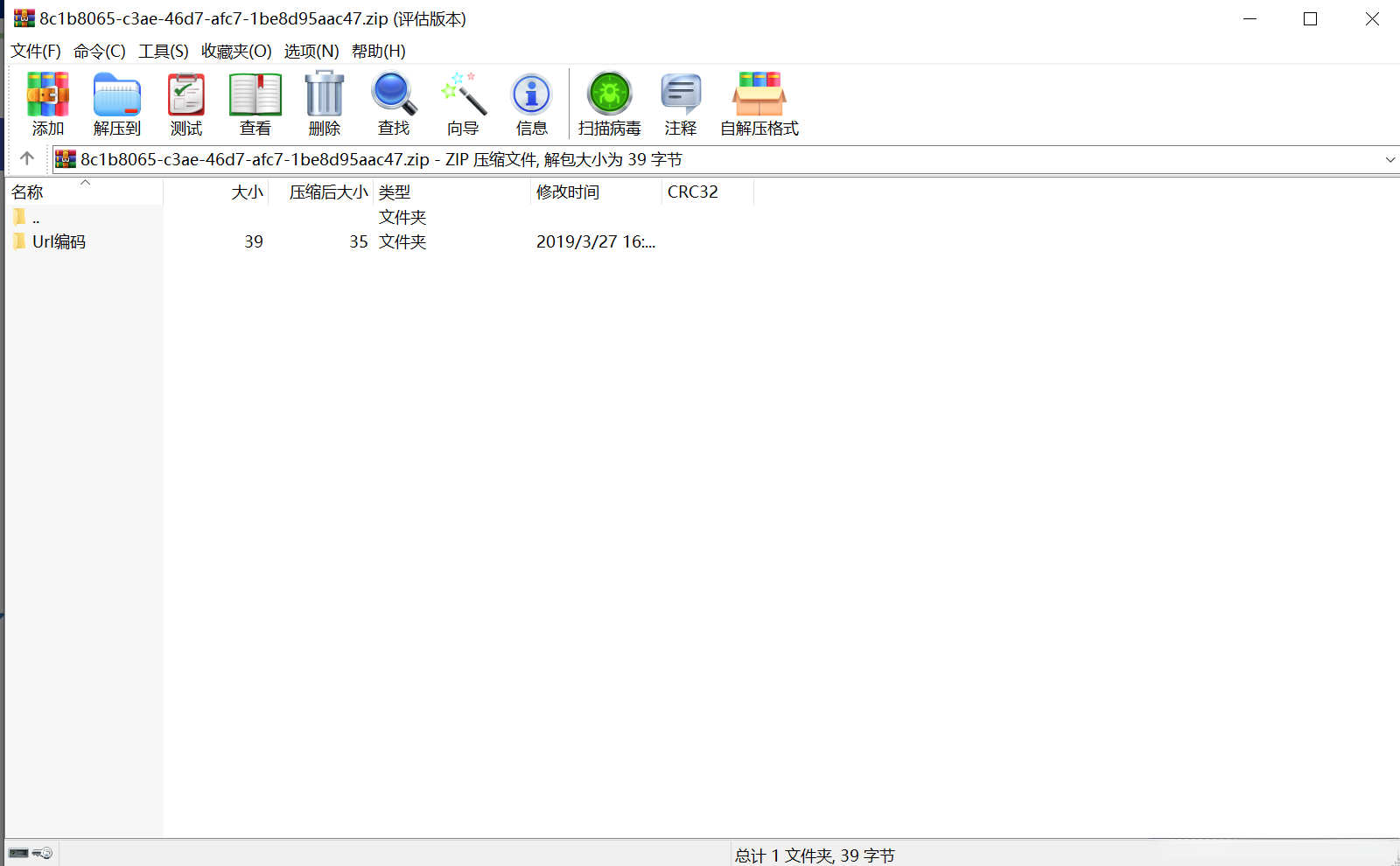Sort by the Type (类型) column header
Image resolution: width=1400 pixels, height=866 pixels.
(452, 192)
